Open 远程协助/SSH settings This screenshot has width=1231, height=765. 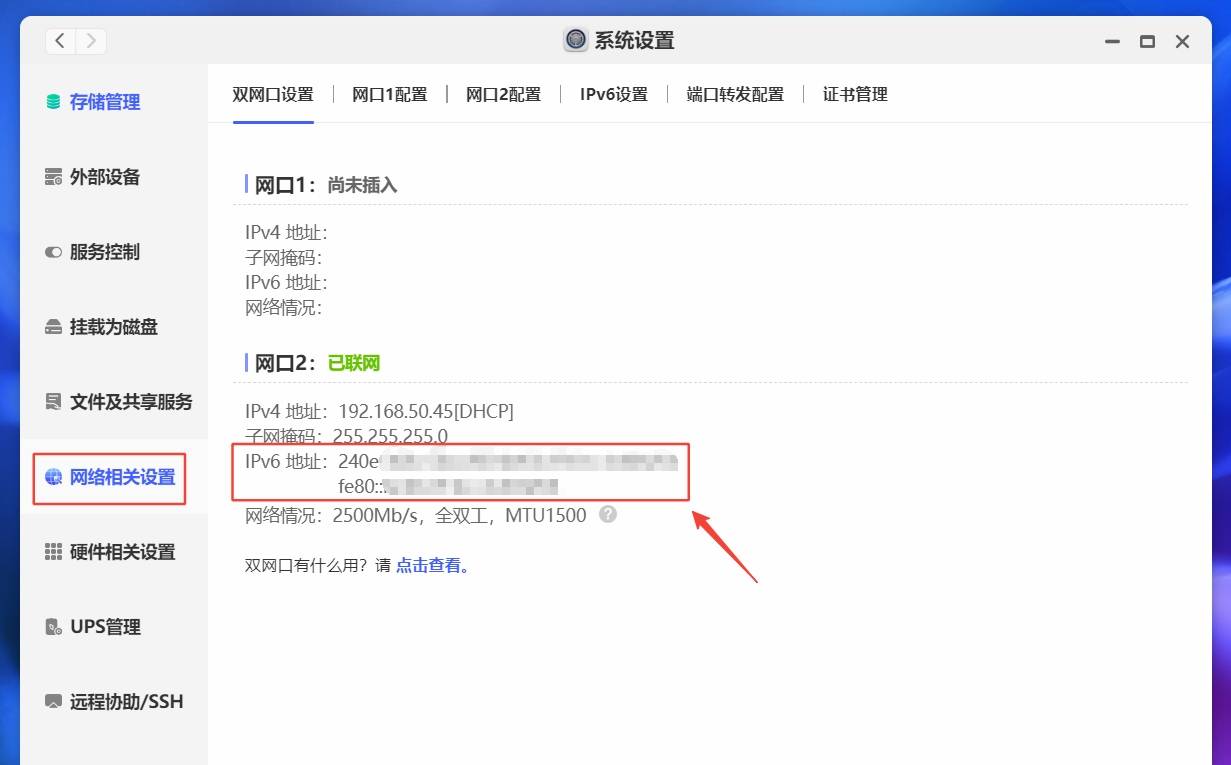tap(52, 701)
